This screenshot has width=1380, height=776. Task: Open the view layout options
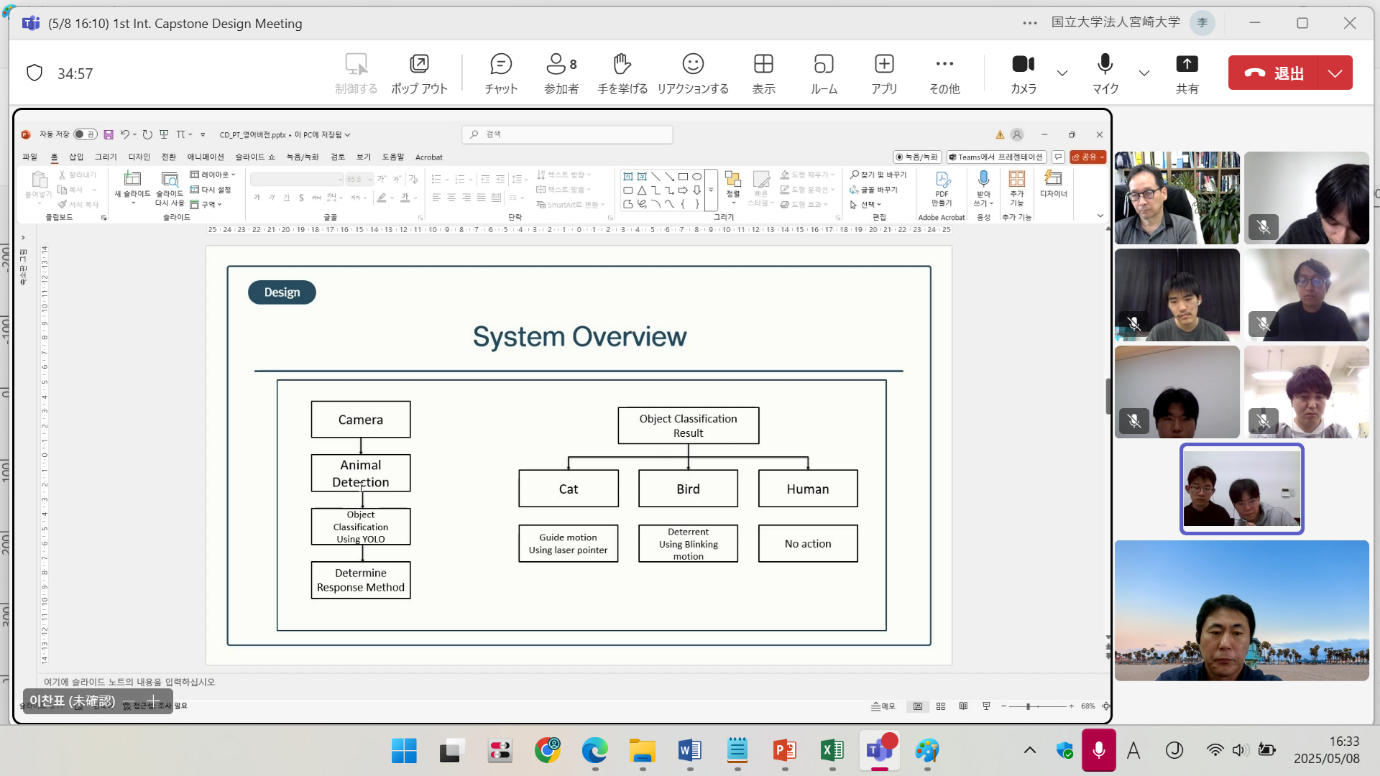click(763, 73)
